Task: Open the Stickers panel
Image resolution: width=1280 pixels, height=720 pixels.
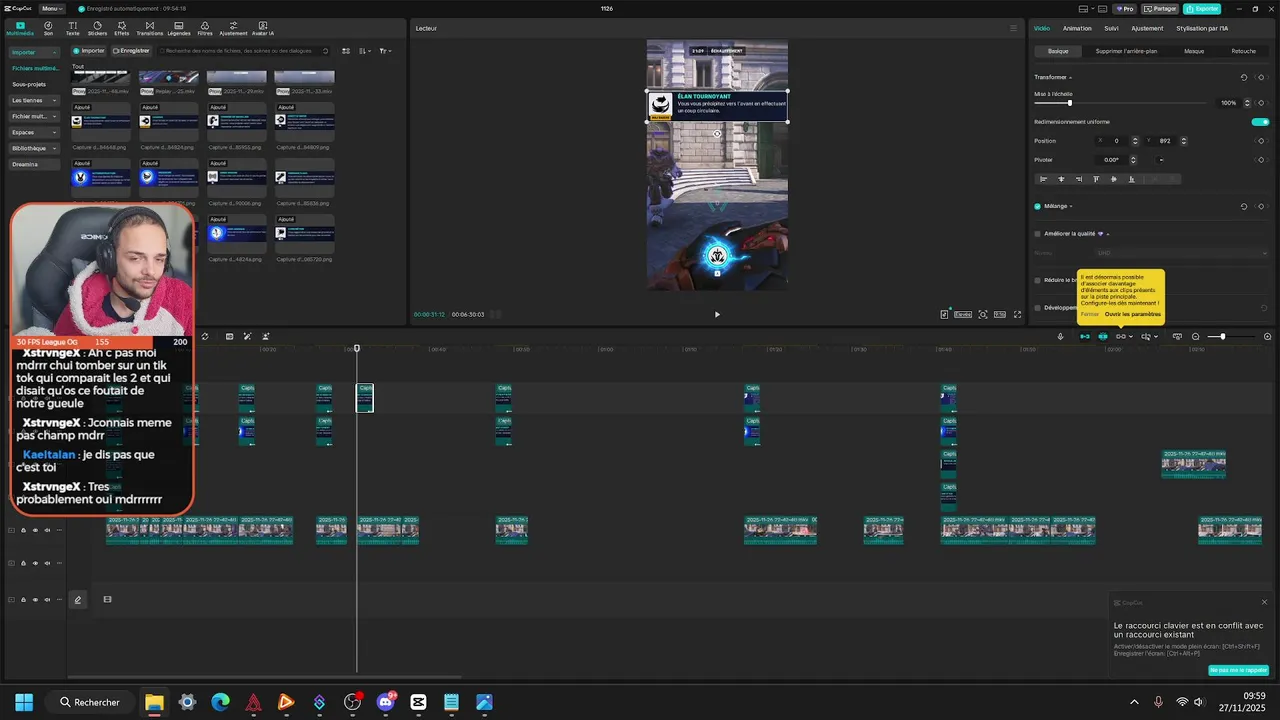Action: [97, 28]
